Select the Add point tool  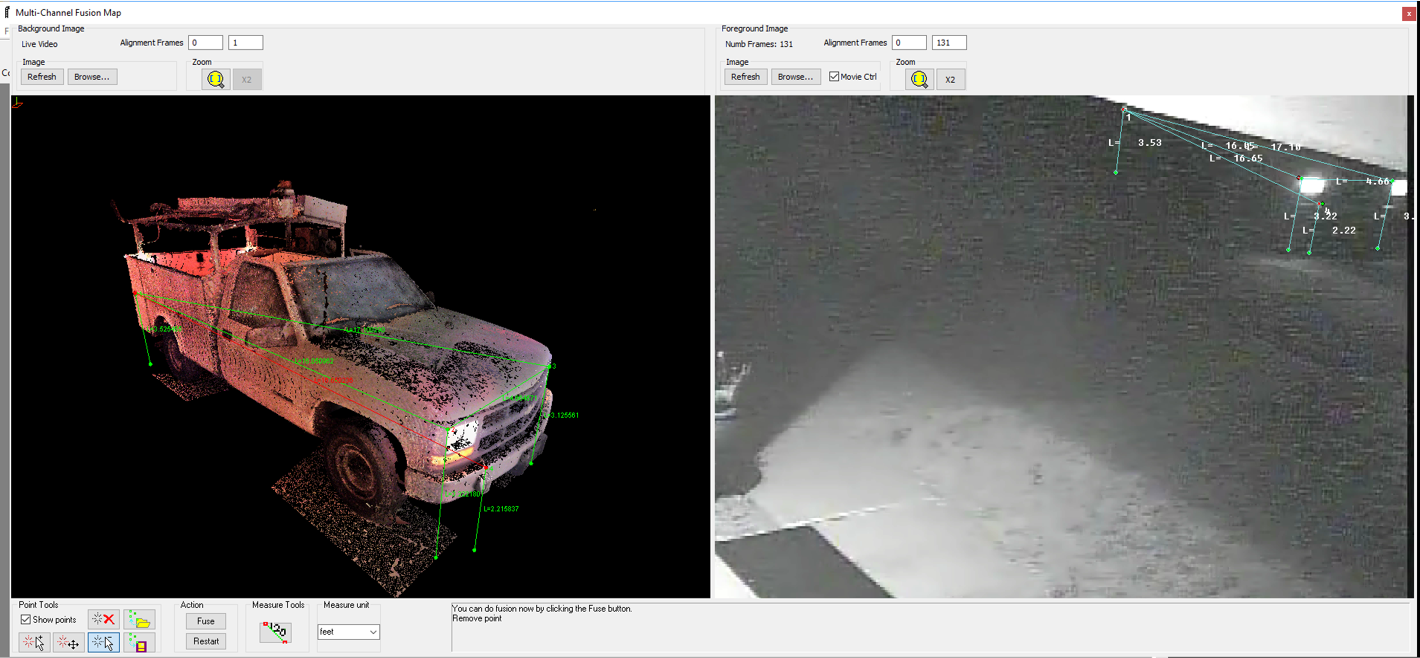[x=34, y=642]
